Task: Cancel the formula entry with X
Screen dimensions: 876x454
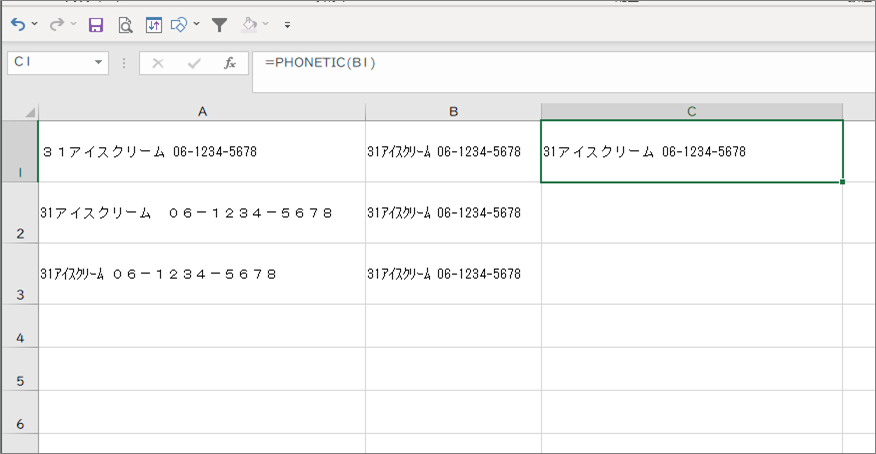Action: [x=158, y=63]
